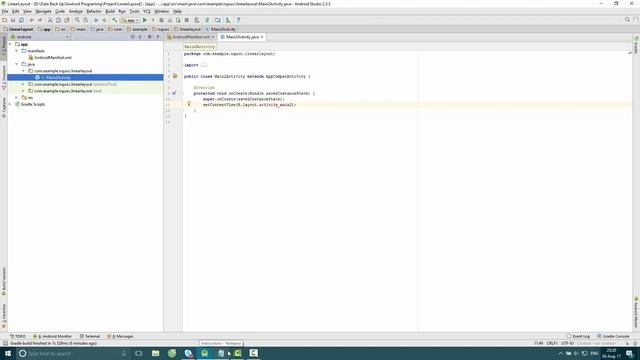This screenshot has width=640, height=360.
Task: Open the File menu
Action: pyautogui.click(x=5, y=11)
